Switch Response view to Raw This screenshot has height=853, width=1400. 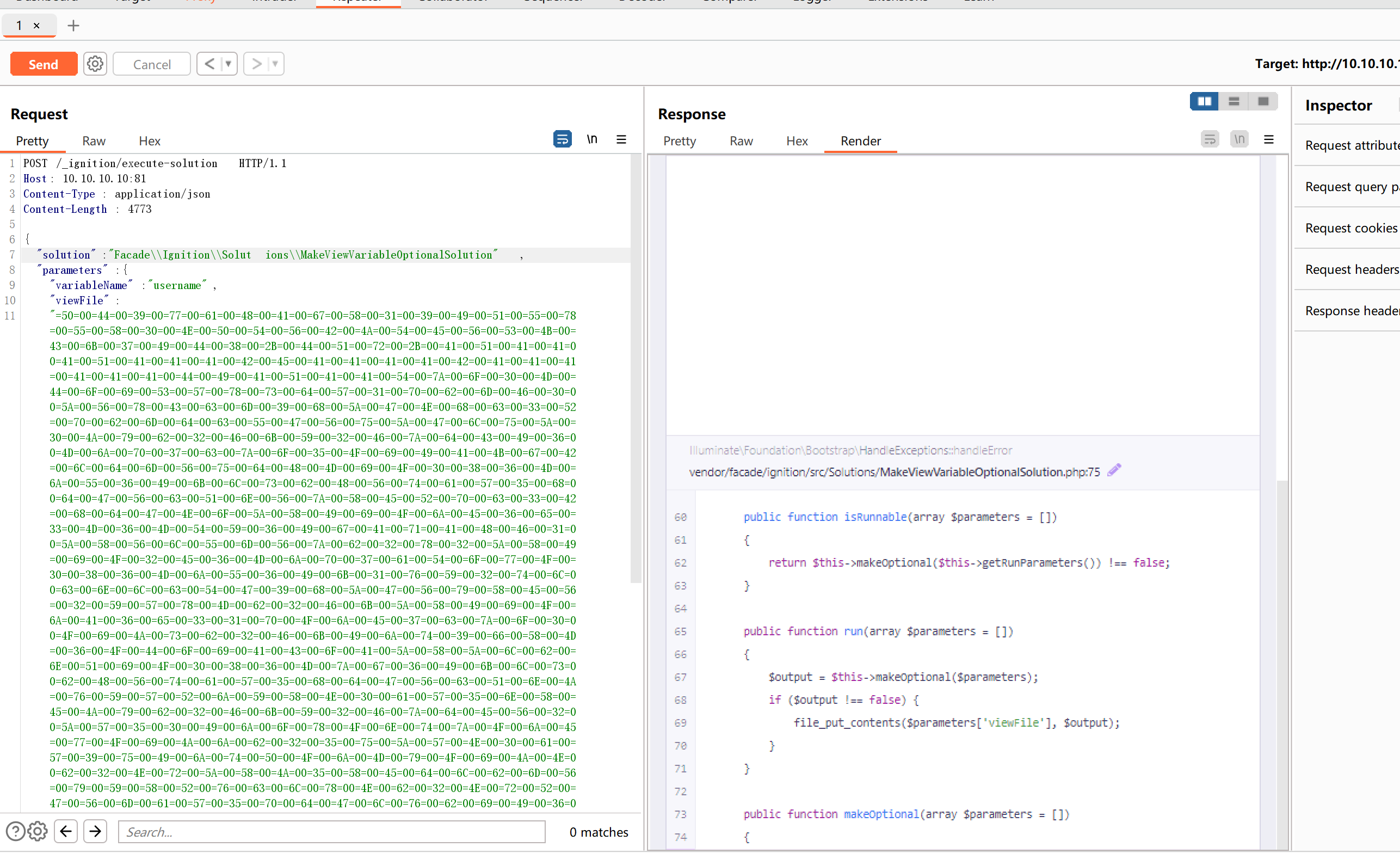741,141
